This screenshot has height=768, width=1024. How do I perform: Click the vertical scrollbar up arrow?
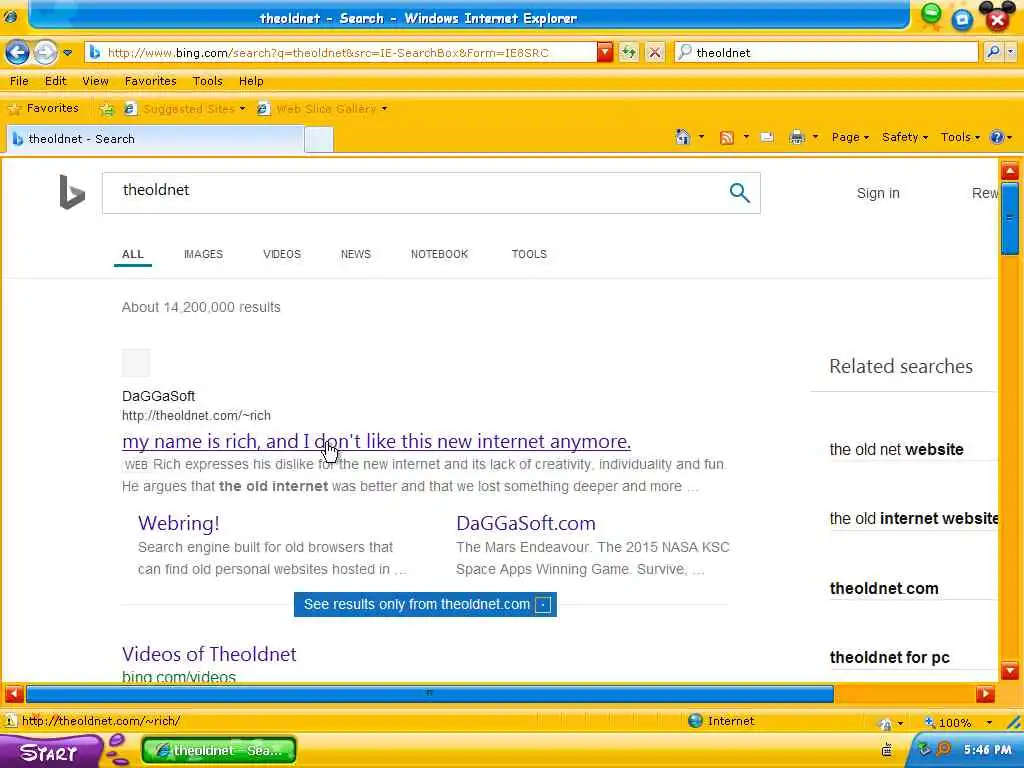tap(1010, 171)
